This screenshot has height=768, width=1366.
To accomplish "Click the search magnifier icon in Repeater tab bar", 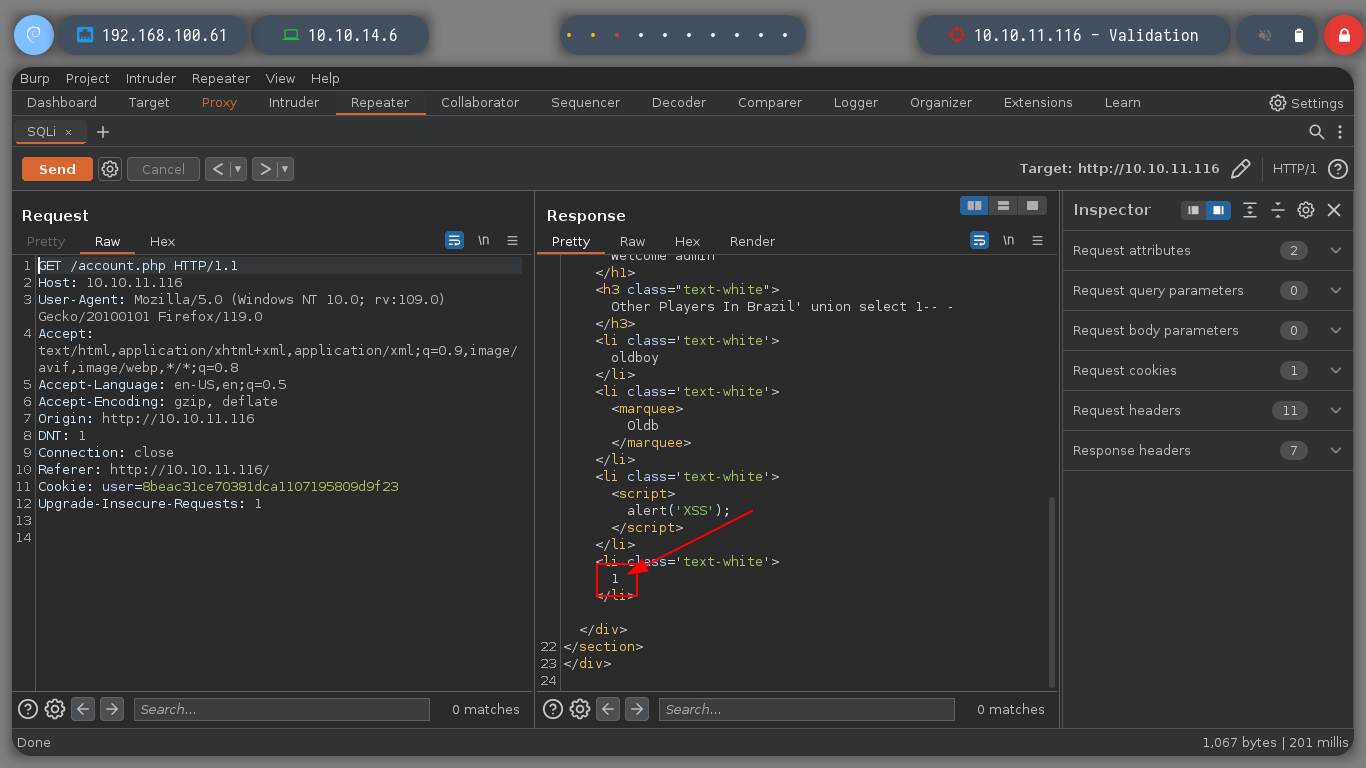I will (1317, 132).
